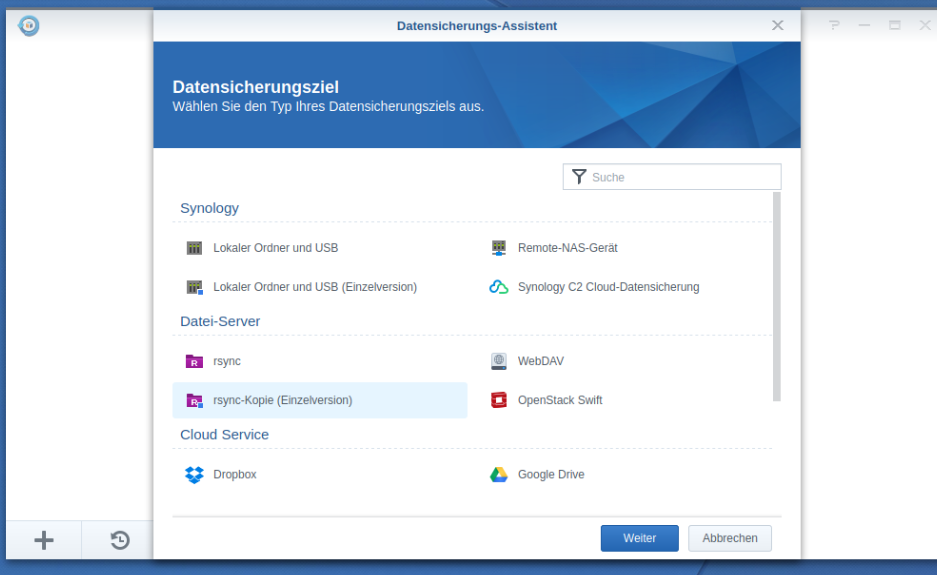937x575 pixels.
Task: Click the purple rsync folder icon
Action: click(x=194, y=361)
